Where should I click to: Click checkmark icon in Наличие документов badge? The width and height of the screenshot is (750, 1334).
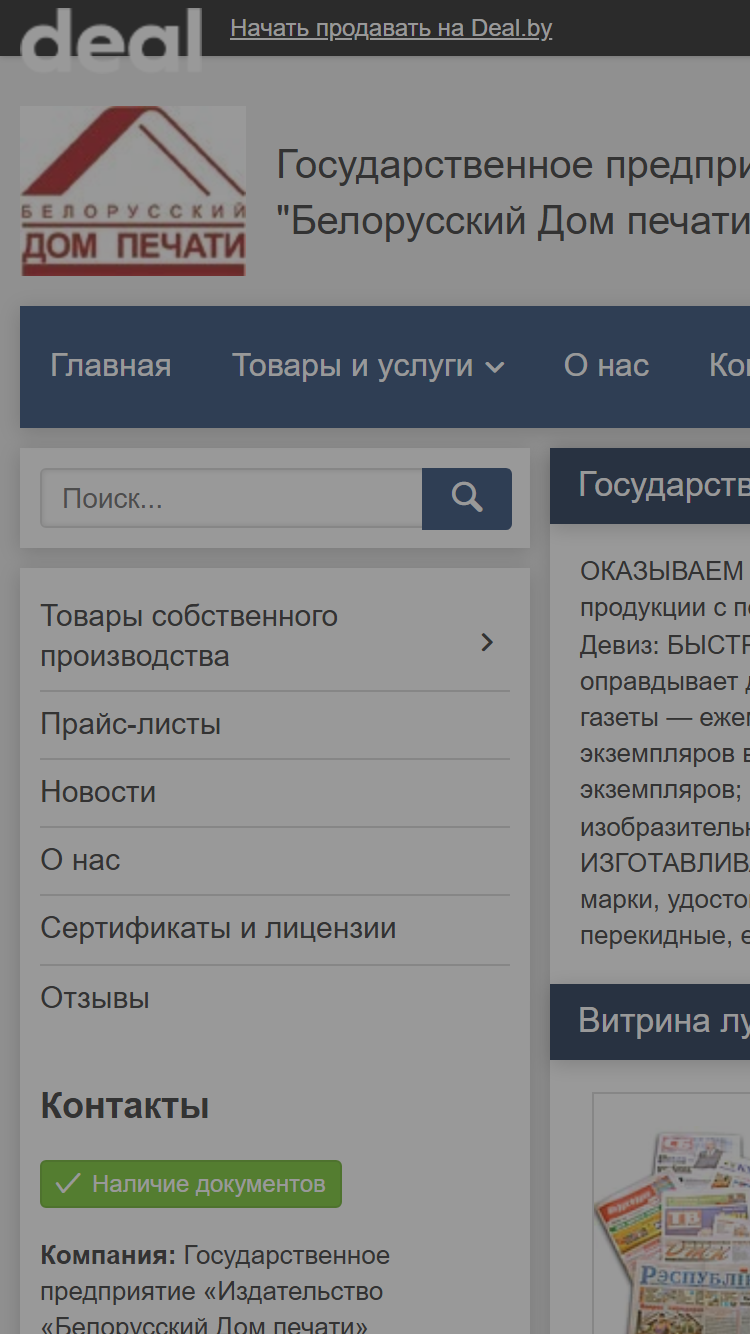point(68,1184)
